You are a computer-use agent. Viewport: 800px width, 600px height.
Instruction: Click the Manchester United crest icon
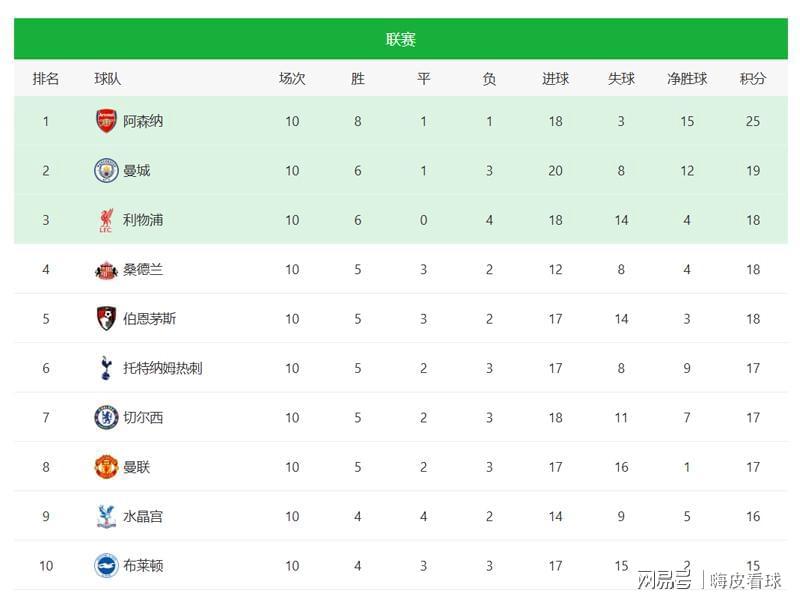pyautogui.click(x=106, y=467)
